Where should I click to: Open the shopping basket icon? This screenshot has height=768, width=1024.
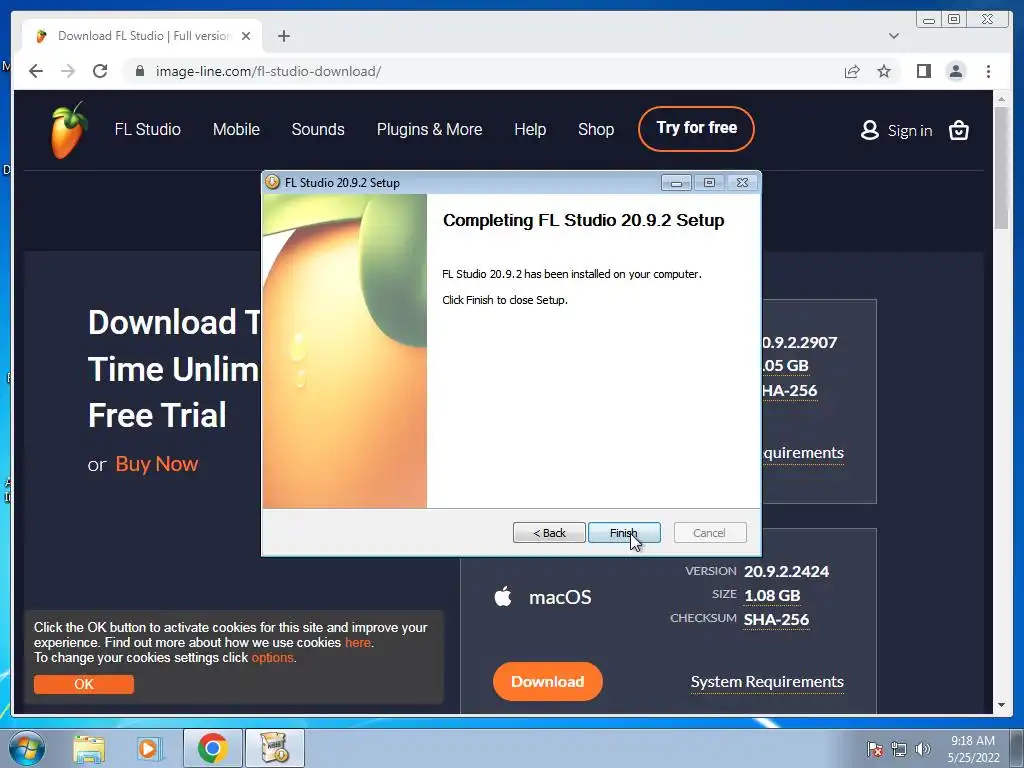pos(958,130)
